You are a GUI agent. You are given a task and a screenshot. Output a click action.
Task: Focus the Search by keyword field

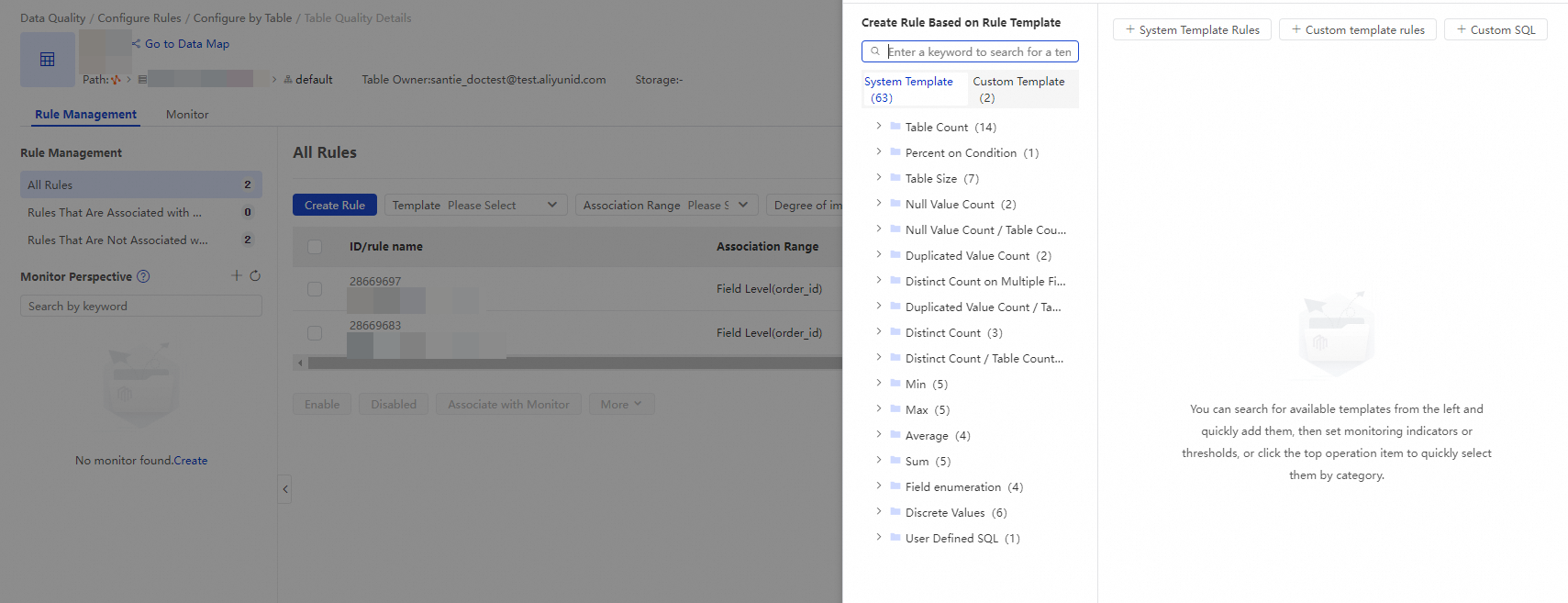[141, 306]
